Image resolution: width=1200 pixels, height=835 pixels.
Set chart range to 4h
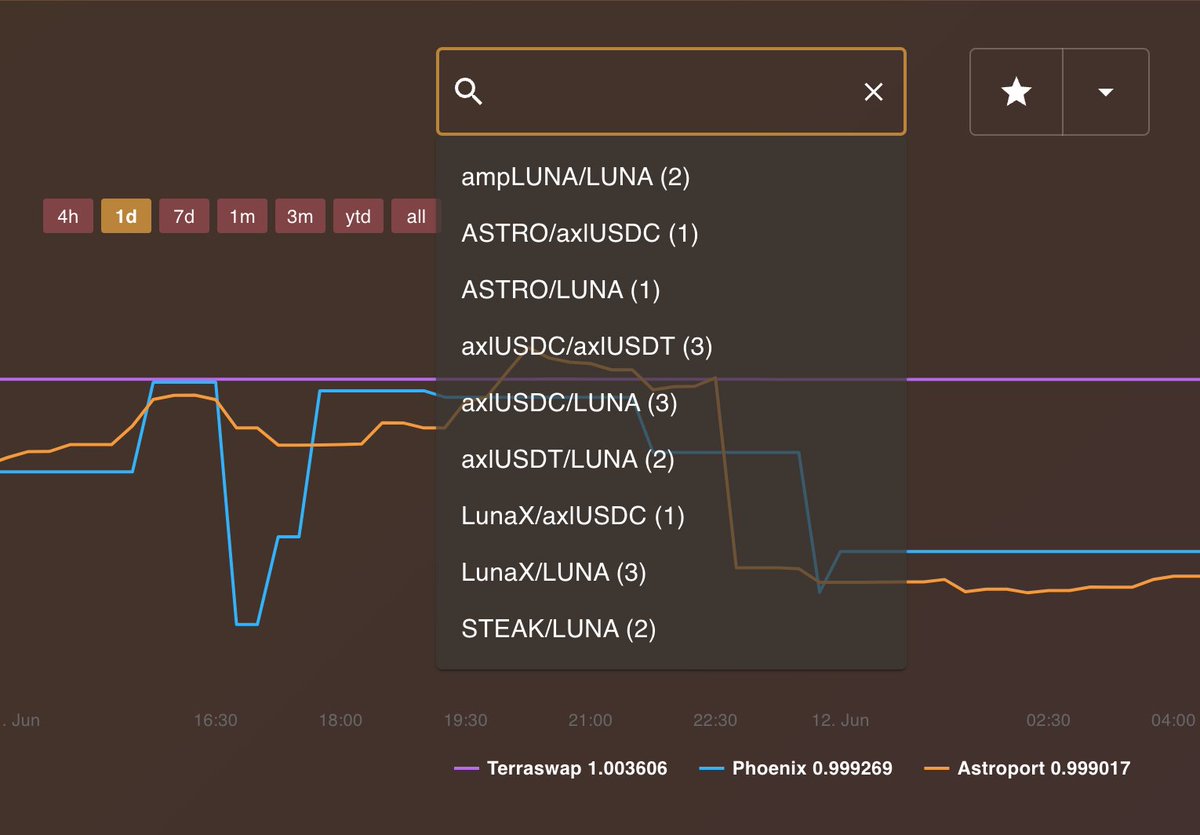pyautogui.click(x=68, y=217)
